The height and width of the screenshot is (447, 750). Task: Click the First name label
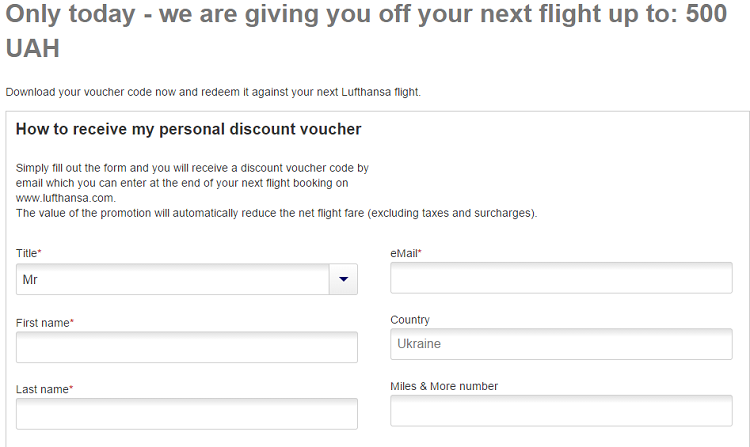pos(44,323)
